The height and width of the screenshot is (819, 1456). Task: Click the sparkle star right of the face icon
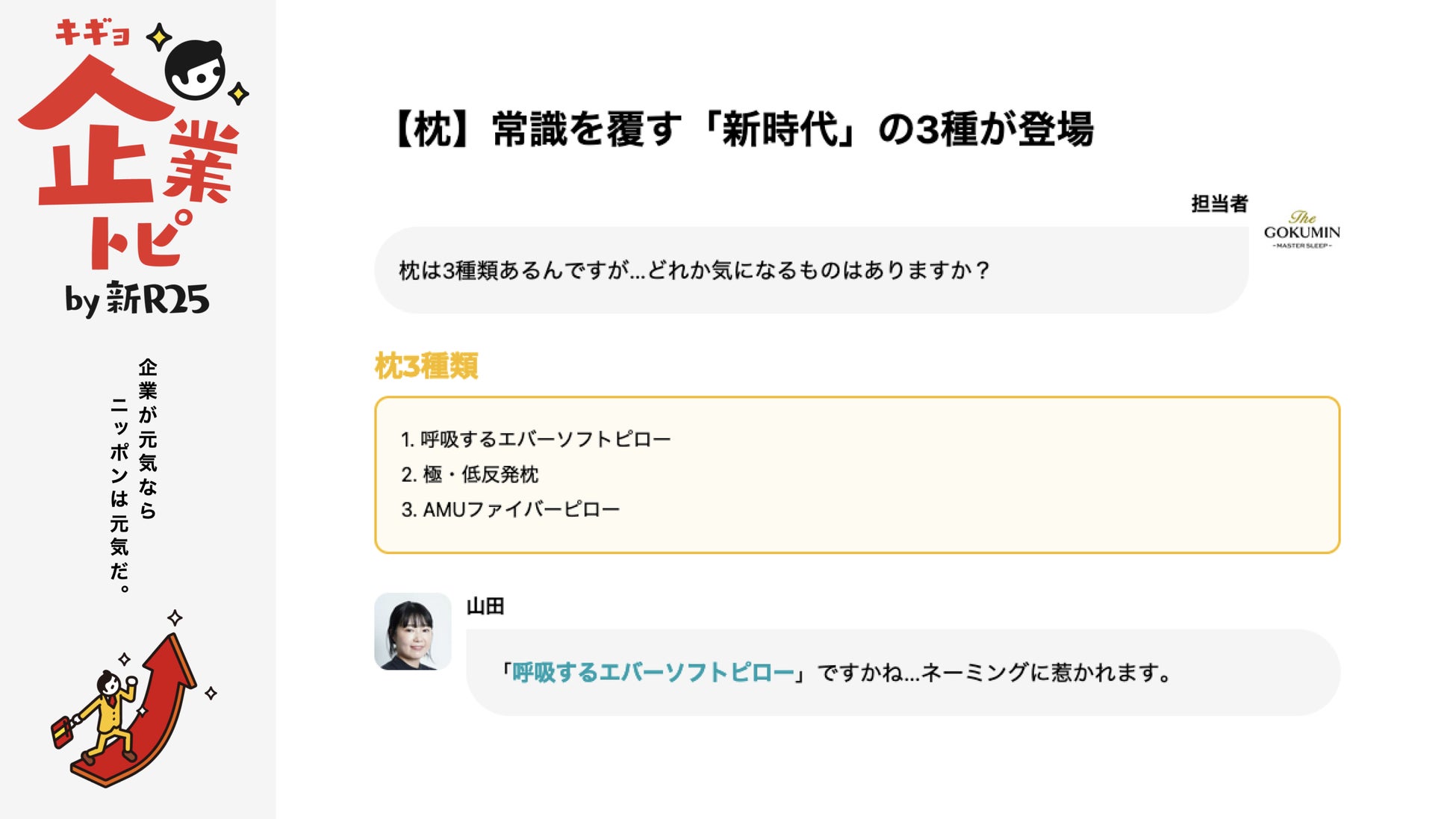(238, 94)
